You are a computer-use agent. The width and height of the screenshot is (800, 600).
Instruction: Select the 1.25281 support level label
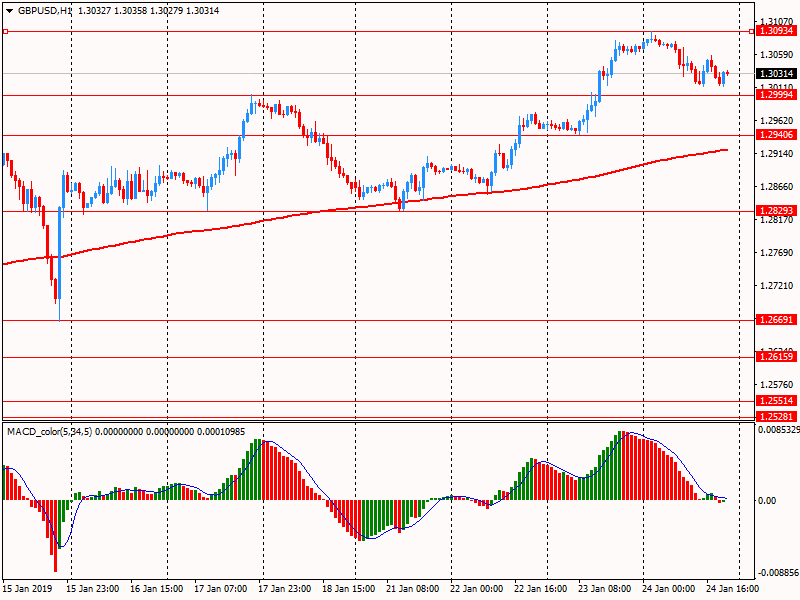pyautogui.click(x=776, y=417)
